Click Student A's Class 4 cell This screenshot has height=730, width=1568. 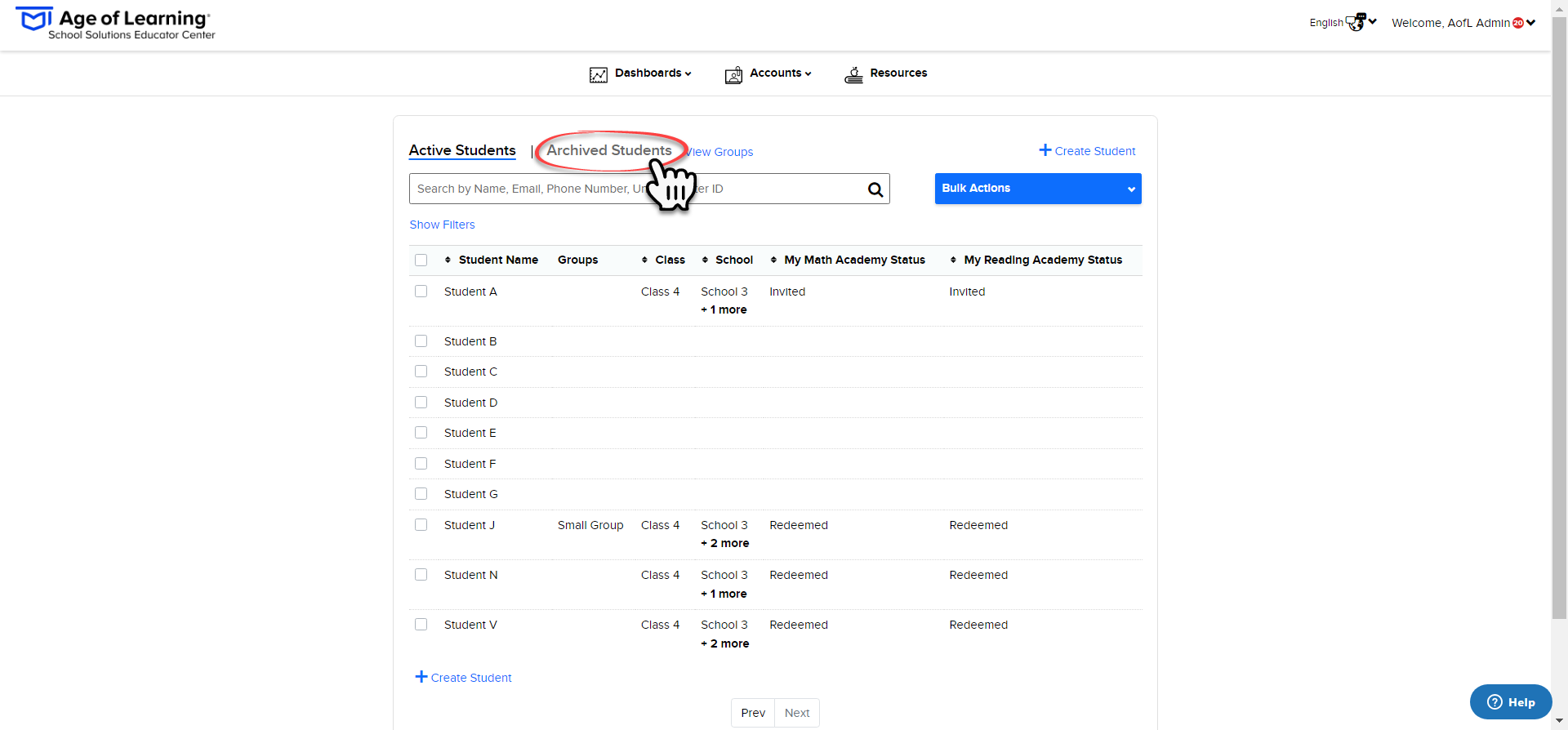point(660,292)
